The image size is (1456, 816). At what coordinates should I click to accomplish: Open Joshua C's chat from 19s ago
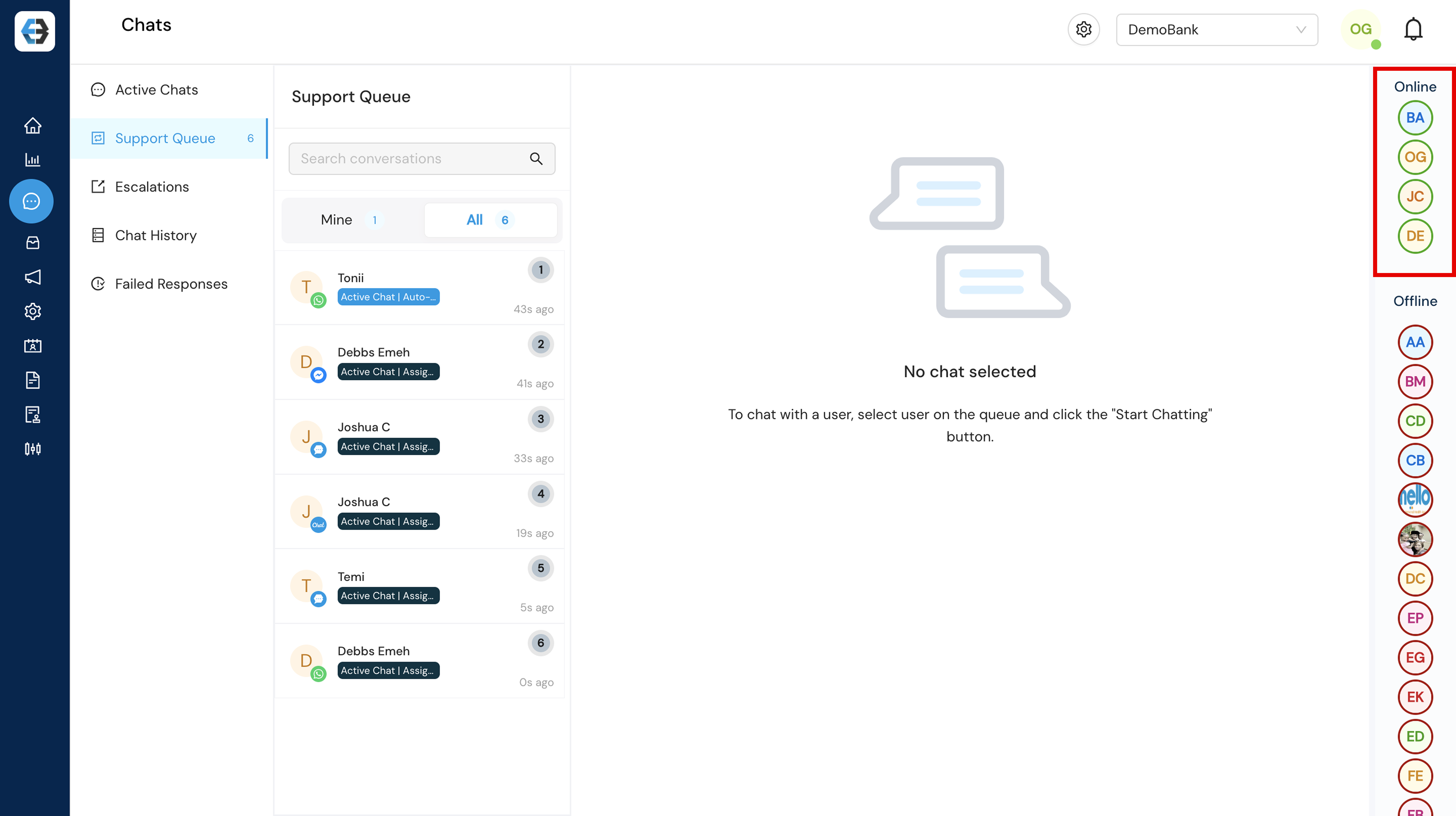click(419, 512)
